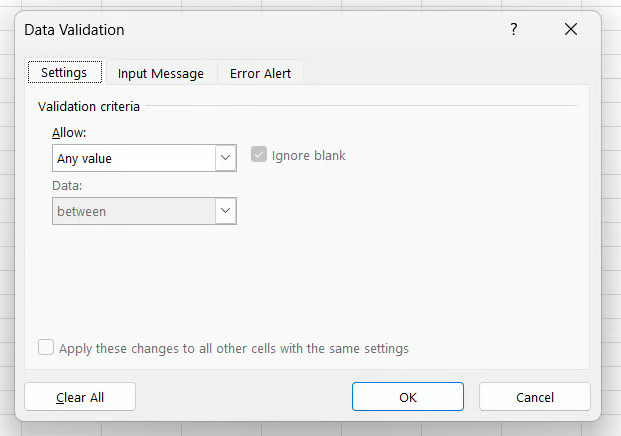Screen dimensions: 621x436
Task: Enable the apply changes to other cells checkbox
Action: [x=46, y=348]
